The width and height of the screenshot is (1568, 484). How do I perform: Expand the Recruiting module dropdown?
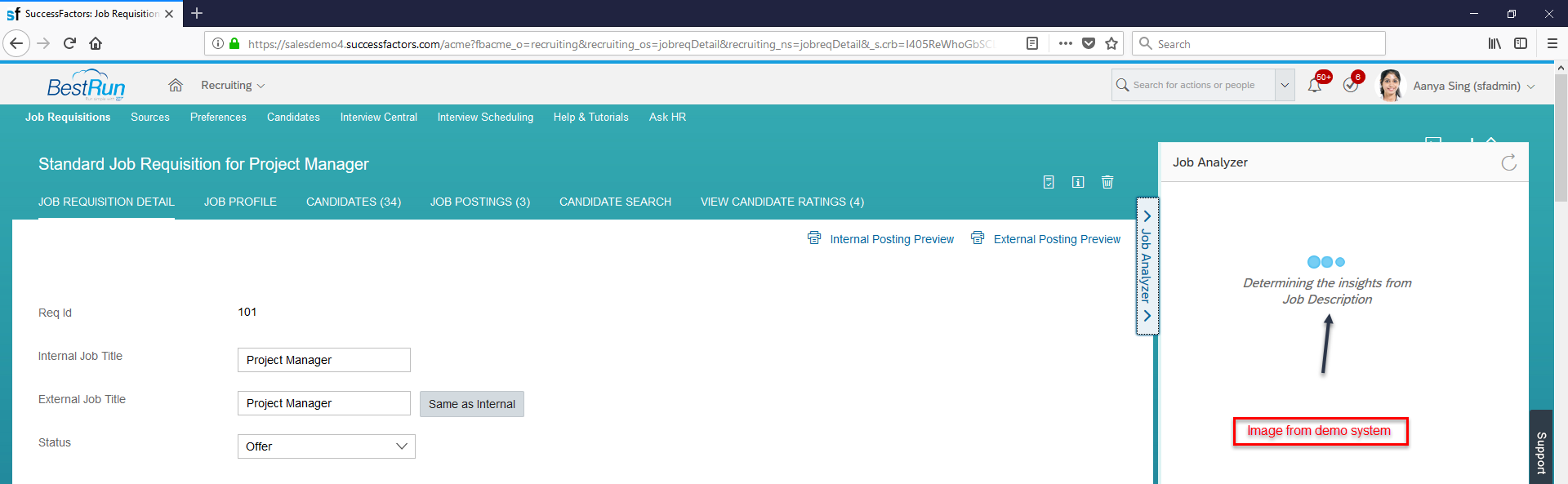point(233,85)
